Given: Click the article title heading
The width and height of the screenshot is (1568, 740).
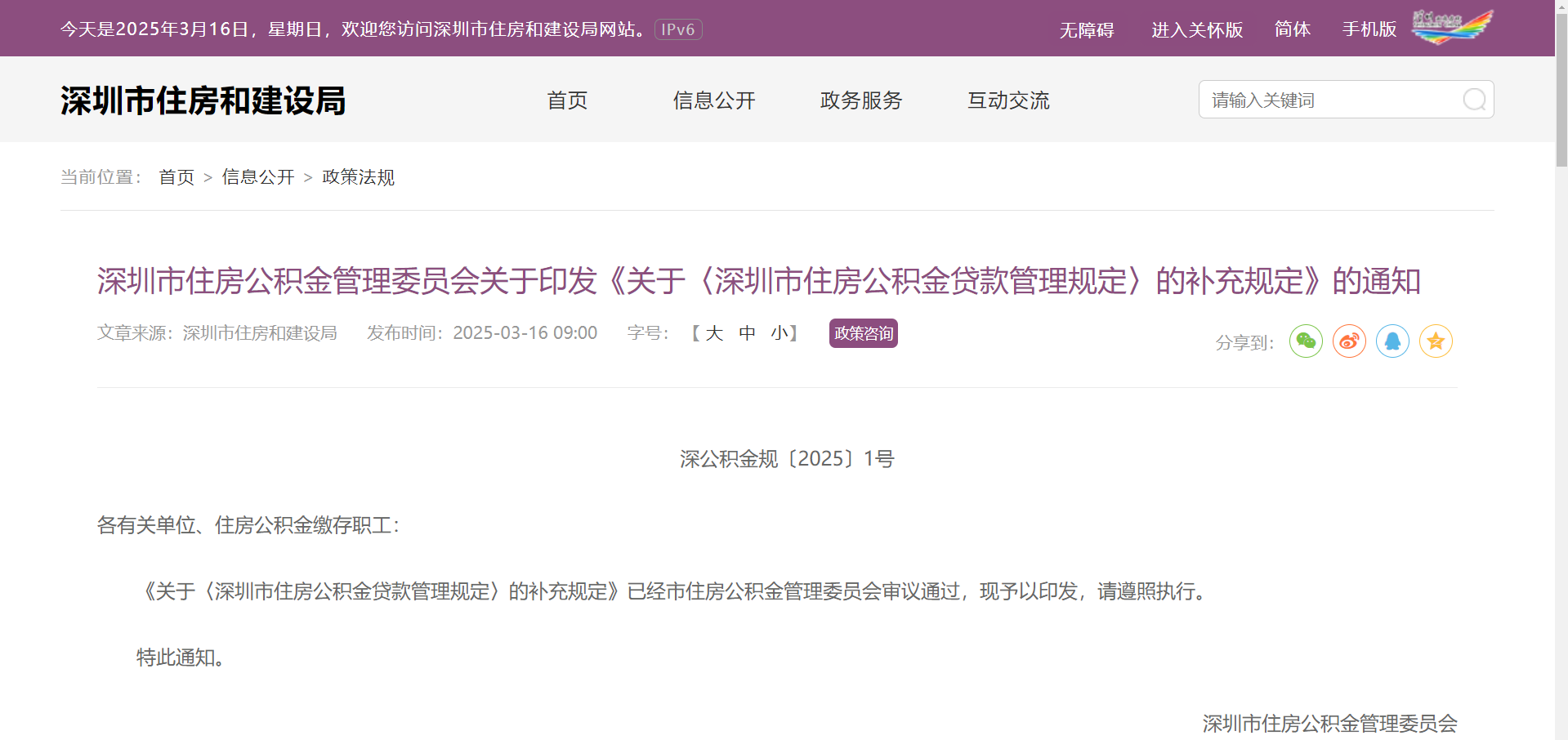Looking at the screenshot, I should [759, 281].
